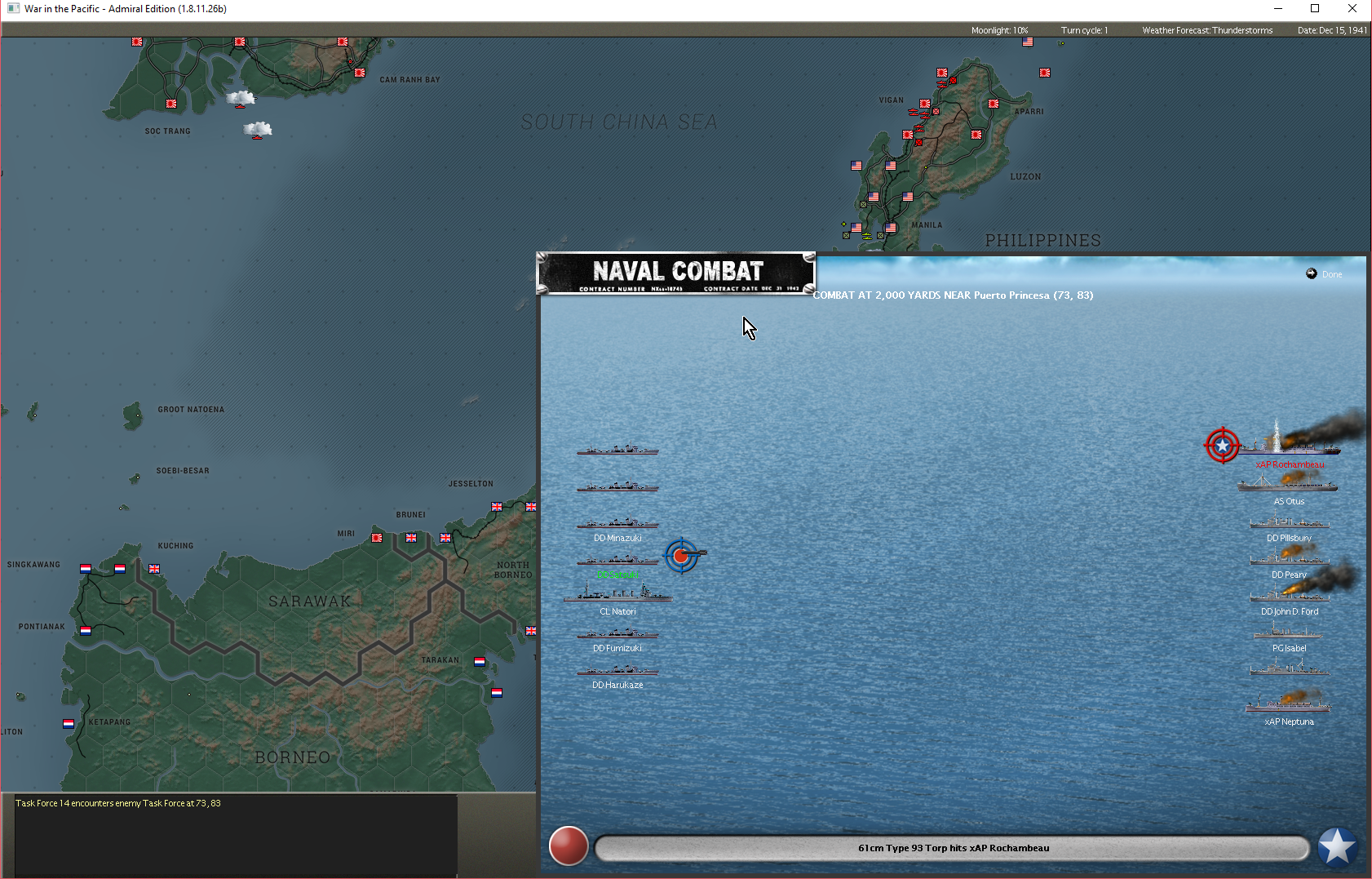The height and width of the screenshot is (879, 1372).
Task: Select the DD Pillsbury destroyer
Action: 1290,522
